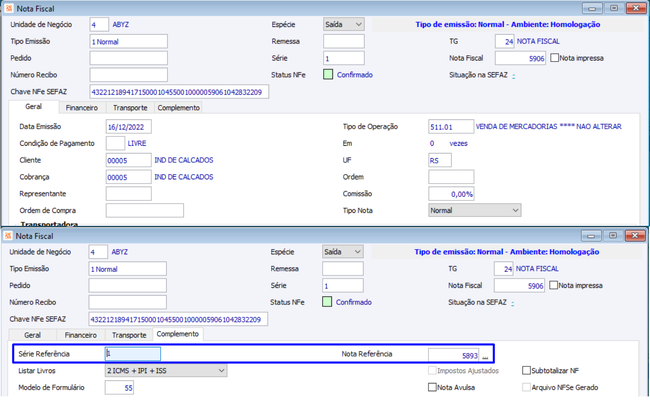Click the Data Emissão field
The height and width of the screenshot is (400, 650).
click(x=129, y=126)
